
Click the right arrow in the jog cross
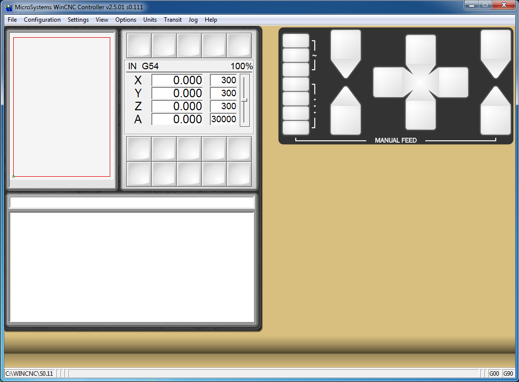click(453, 82)
